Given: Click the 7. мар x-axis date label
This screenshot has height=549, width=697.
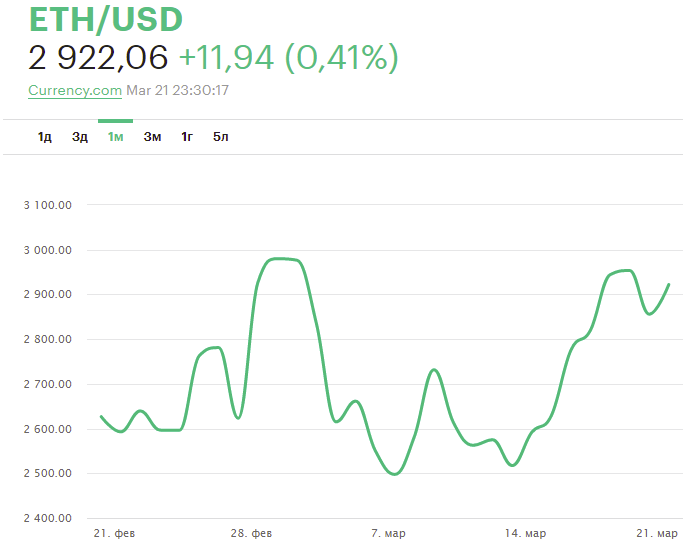Looking at the screenshot, I should [390, 534].
